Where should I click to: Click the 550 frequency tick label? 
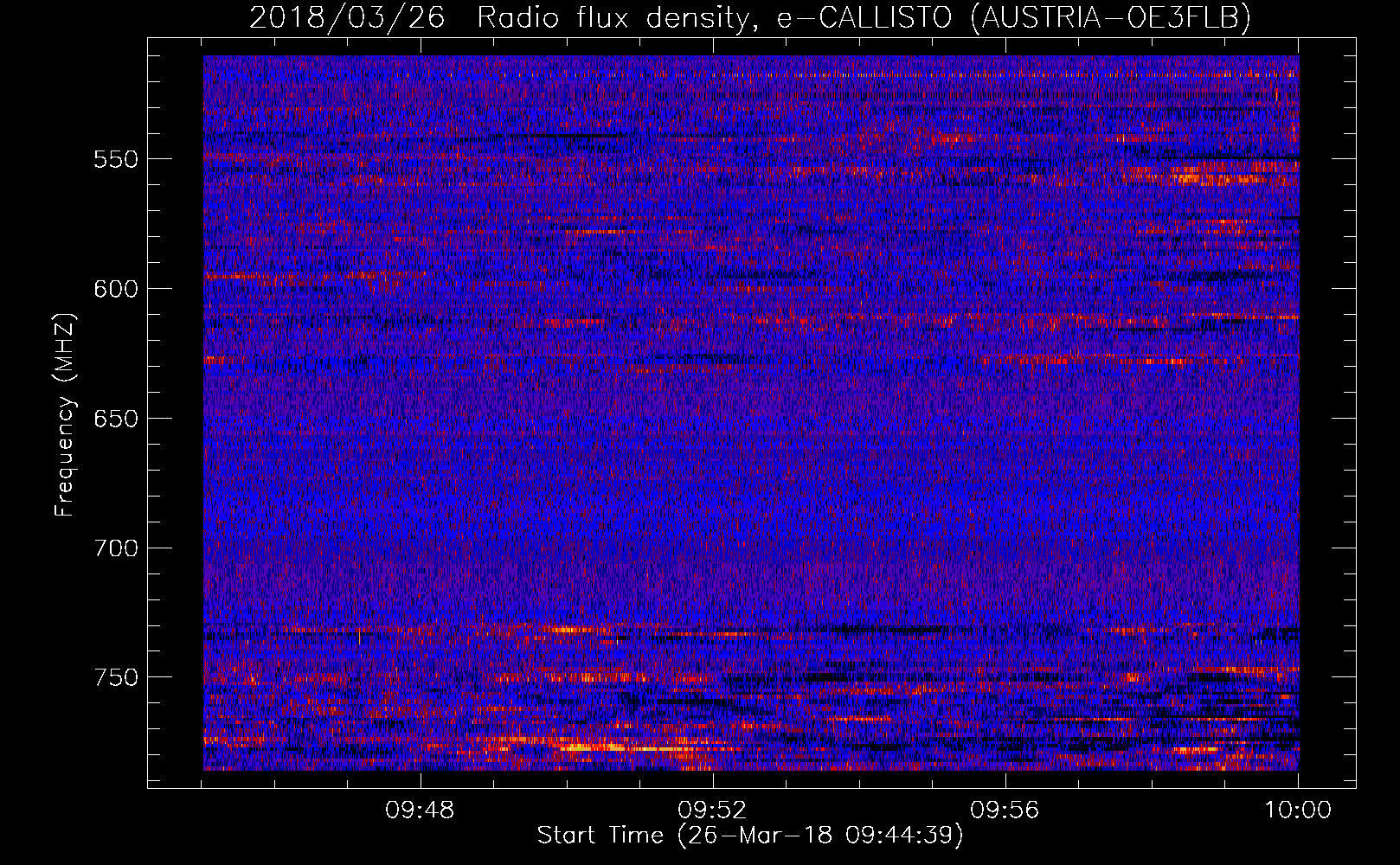click(x=116, y=159)
